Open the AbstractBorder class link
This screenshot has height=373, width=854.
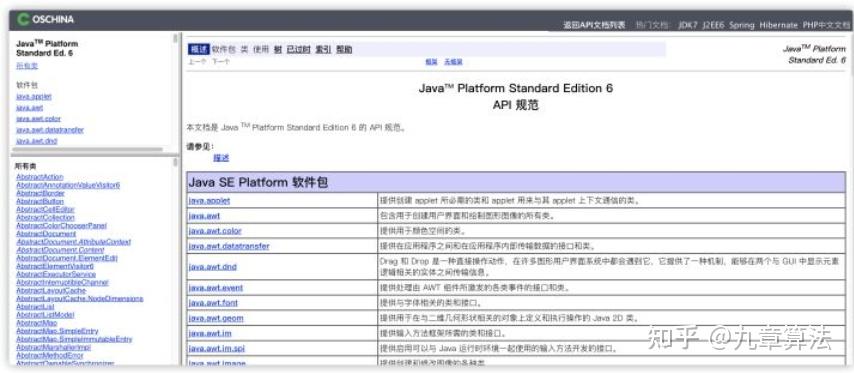pyautogui.click(x=40, y=193)
